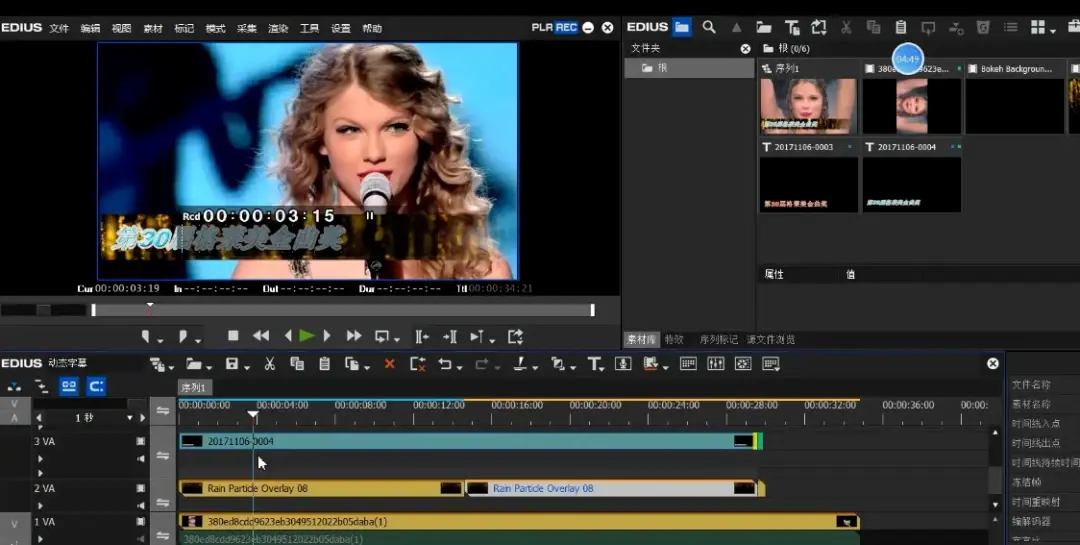1080x545 pixels.
Task: Click the Stop button in the player
Action: (x=233, y=336)
